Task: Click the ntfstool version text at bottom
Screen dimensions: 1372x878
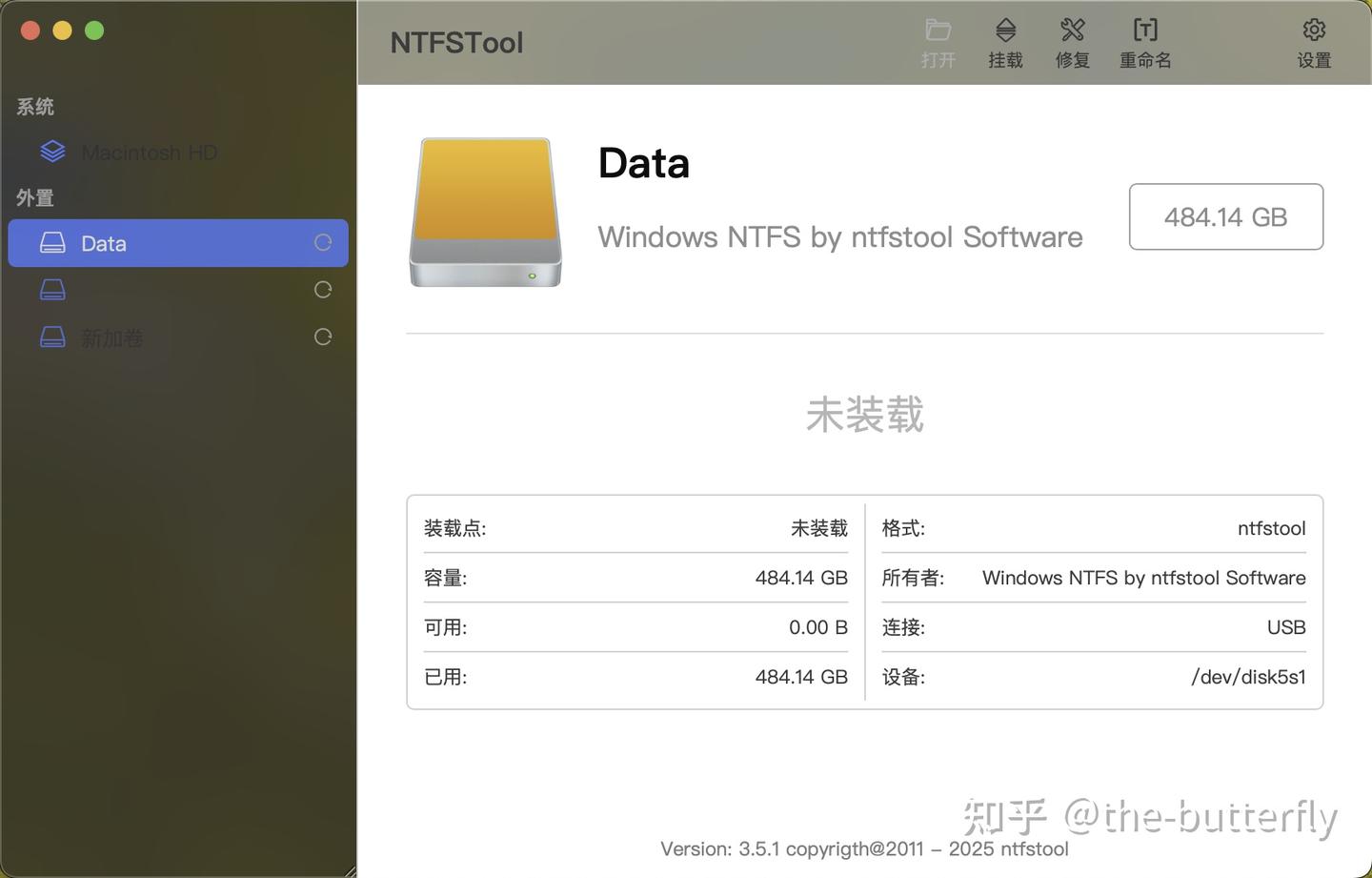Action: [x=865, y=848]
